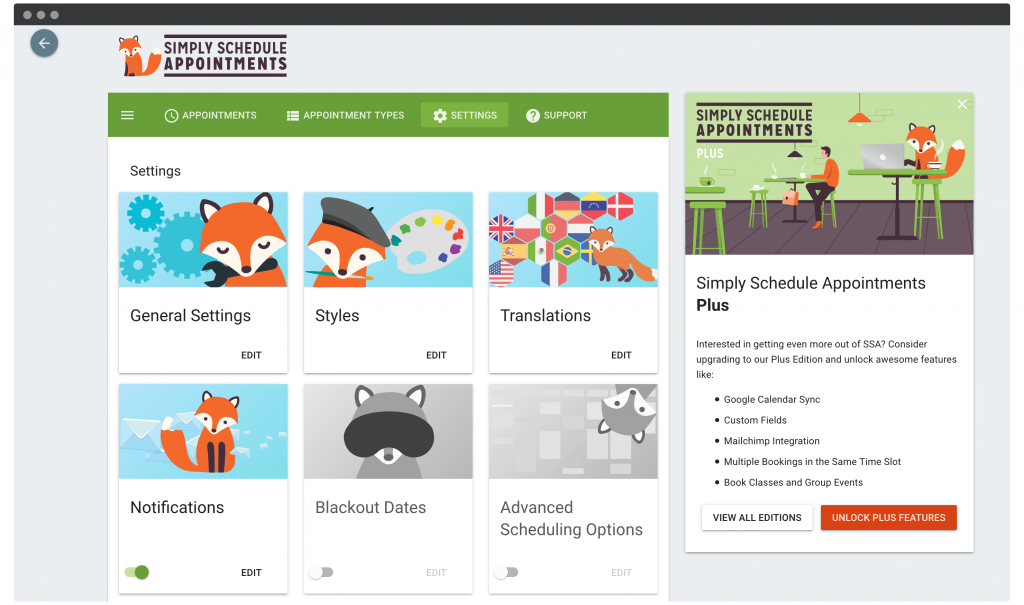Click the Translations flags image
The image size is (1024, 605).
(x=573, y=239)
